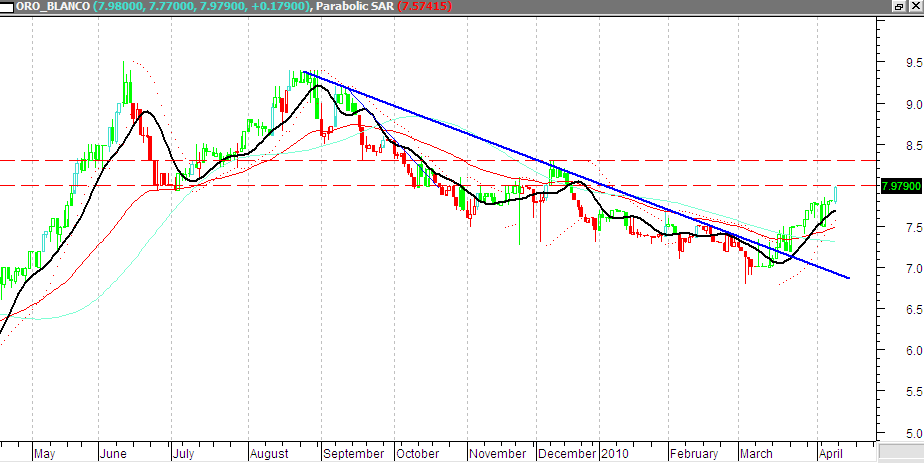Select the ORO_BLANCO symbol title text
This screenshot has height=463, width=924.
[53, 7]
